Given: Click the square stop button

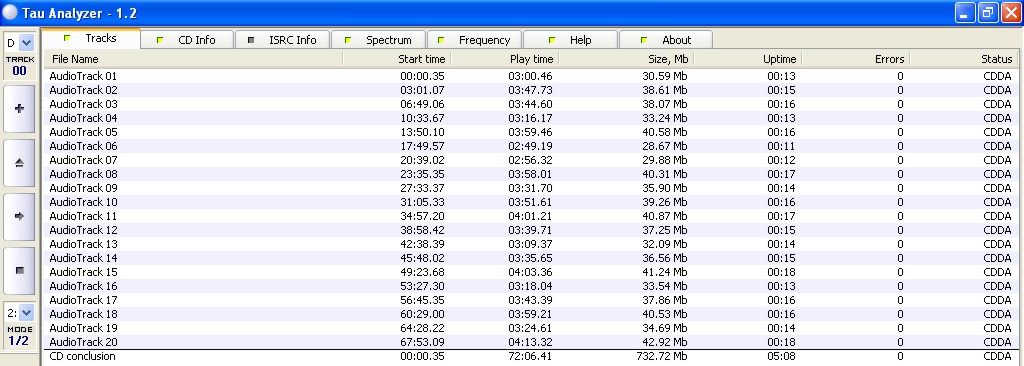Looking at the screenshot, I should click(19, 270).
